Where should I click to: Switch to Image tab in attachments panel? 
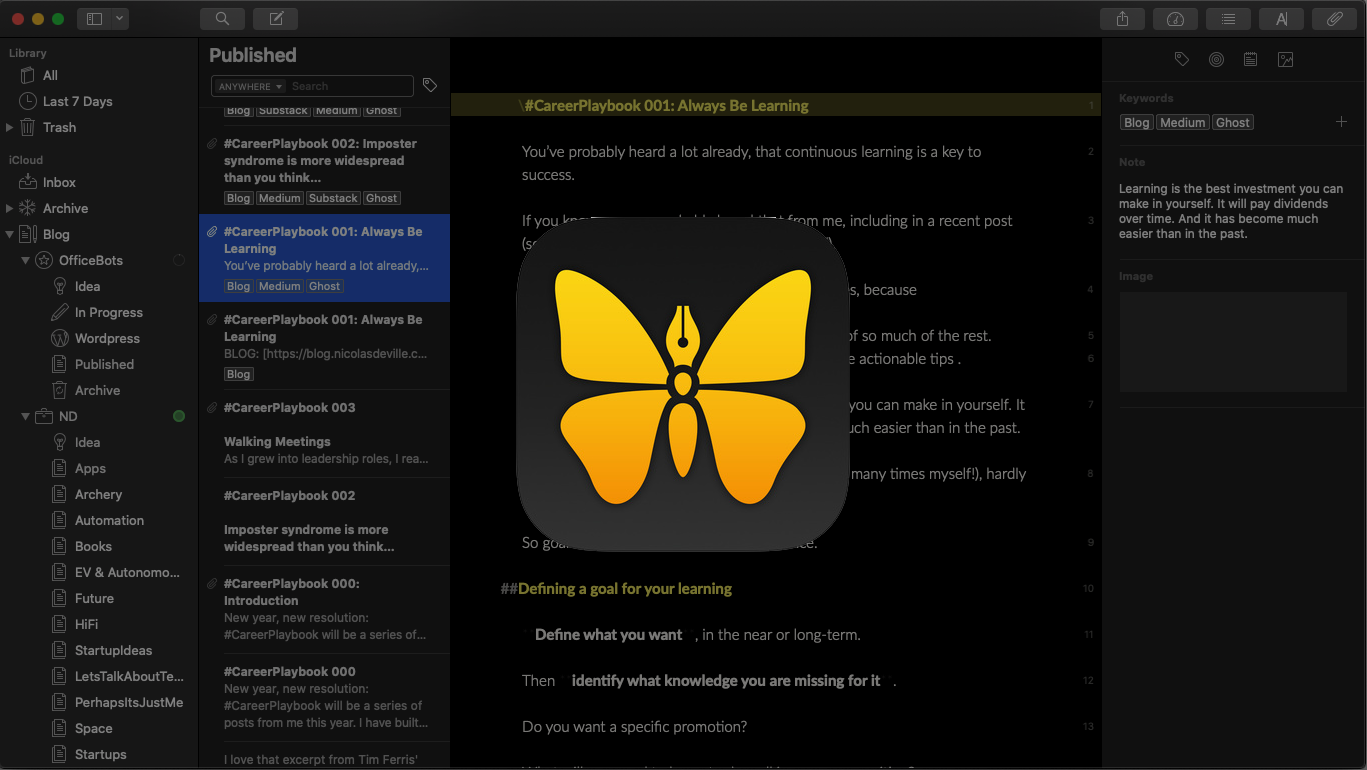pyautogui.click(x=1286, y=60)
